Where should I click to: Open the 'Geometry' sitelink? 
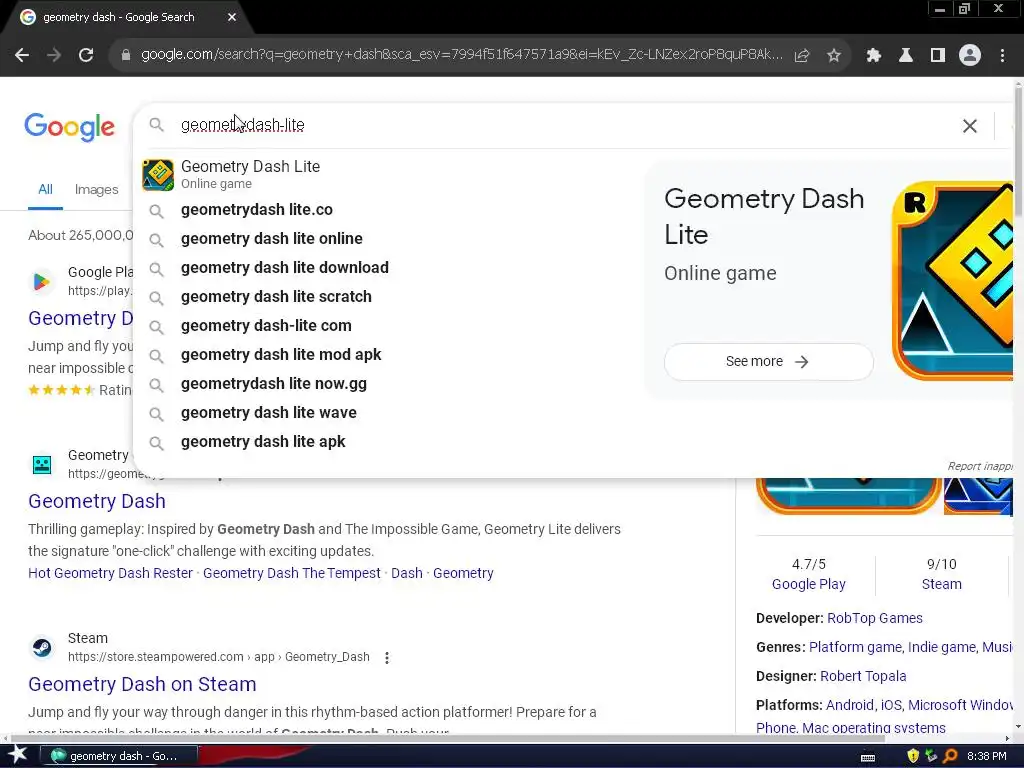(463, 573)
